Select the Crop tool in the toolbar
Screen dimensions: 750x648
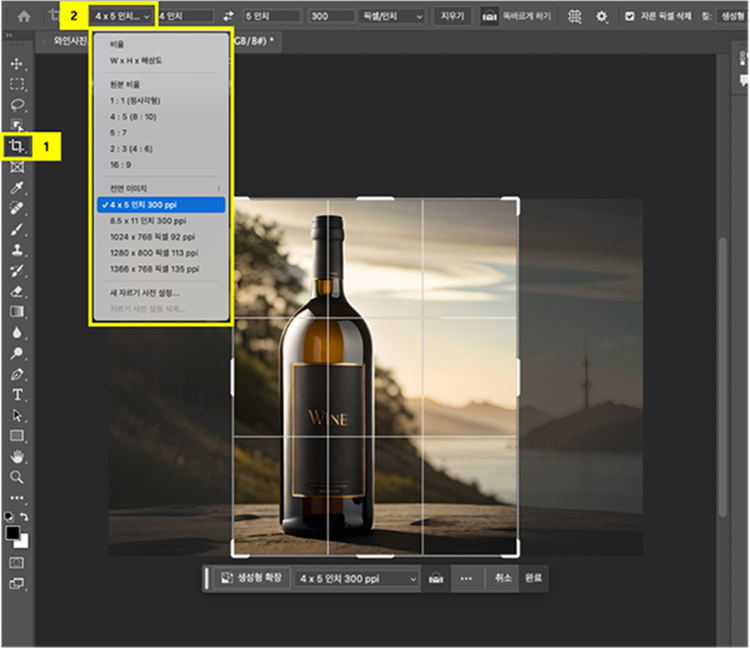coord(17,147)
